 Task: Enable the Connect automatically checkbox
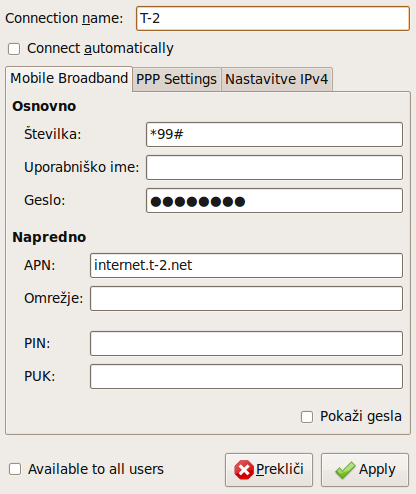[x=14, y=49]
